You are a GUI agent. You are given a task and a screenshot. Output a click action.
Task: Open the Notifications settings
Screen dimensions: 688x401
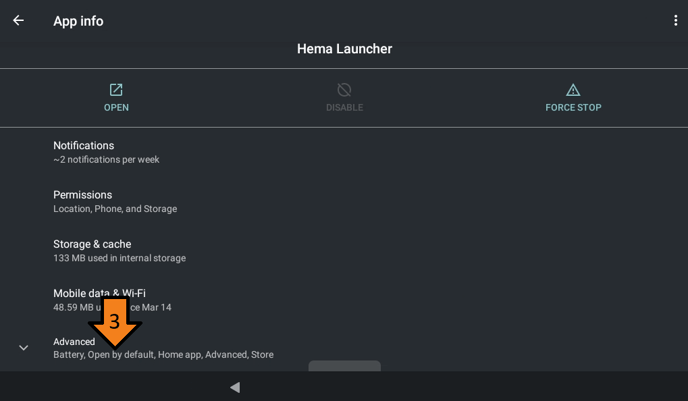click(344, 152)
